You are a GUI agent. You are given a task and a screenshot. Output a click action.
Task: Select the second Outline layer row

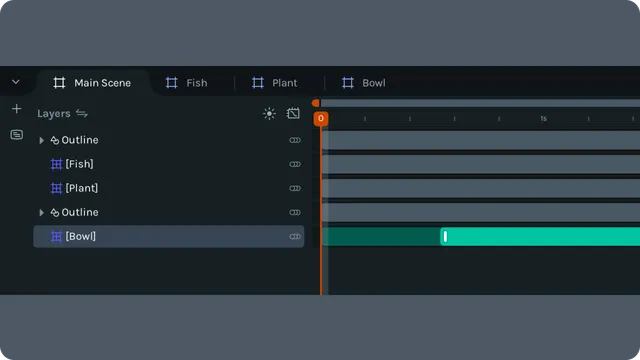click(169, 212)
